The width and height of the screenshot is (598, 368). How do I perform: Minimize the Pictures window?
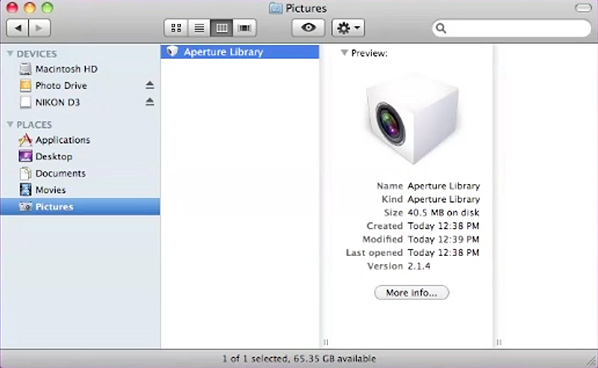coord(30,8)
